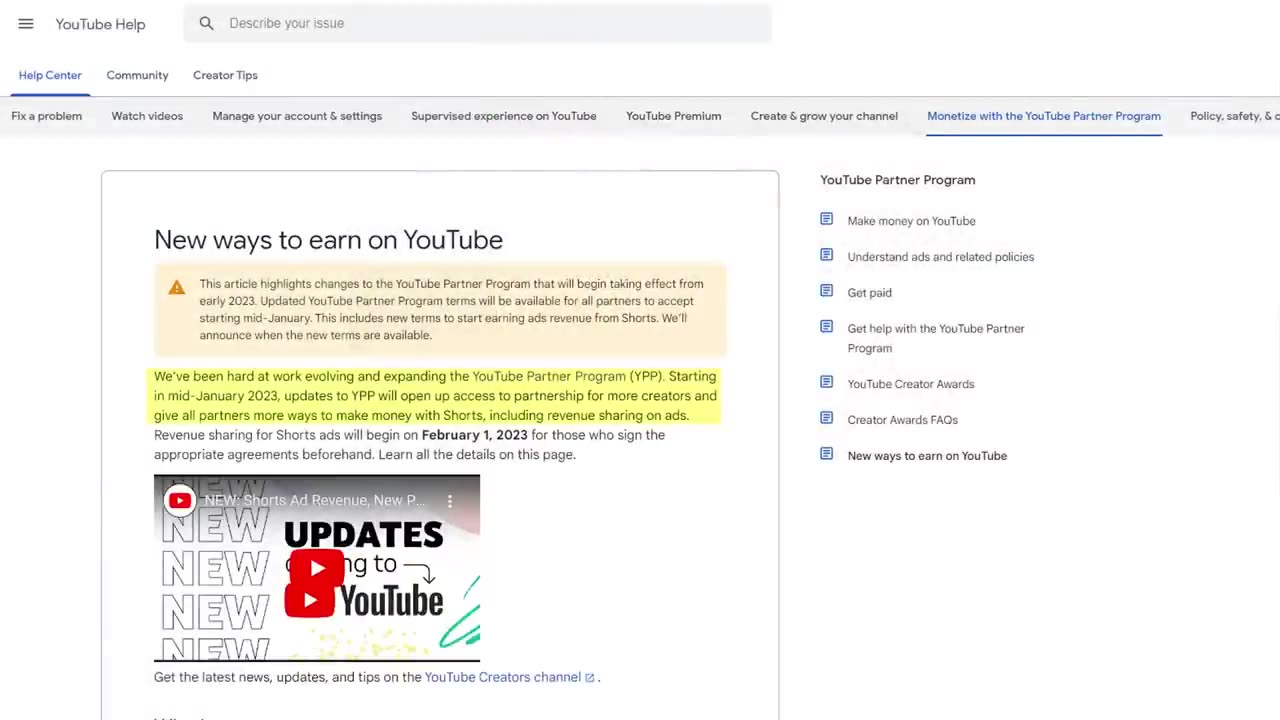Open the Watch videos category
1280x720 pixels.
click(147, 116)
